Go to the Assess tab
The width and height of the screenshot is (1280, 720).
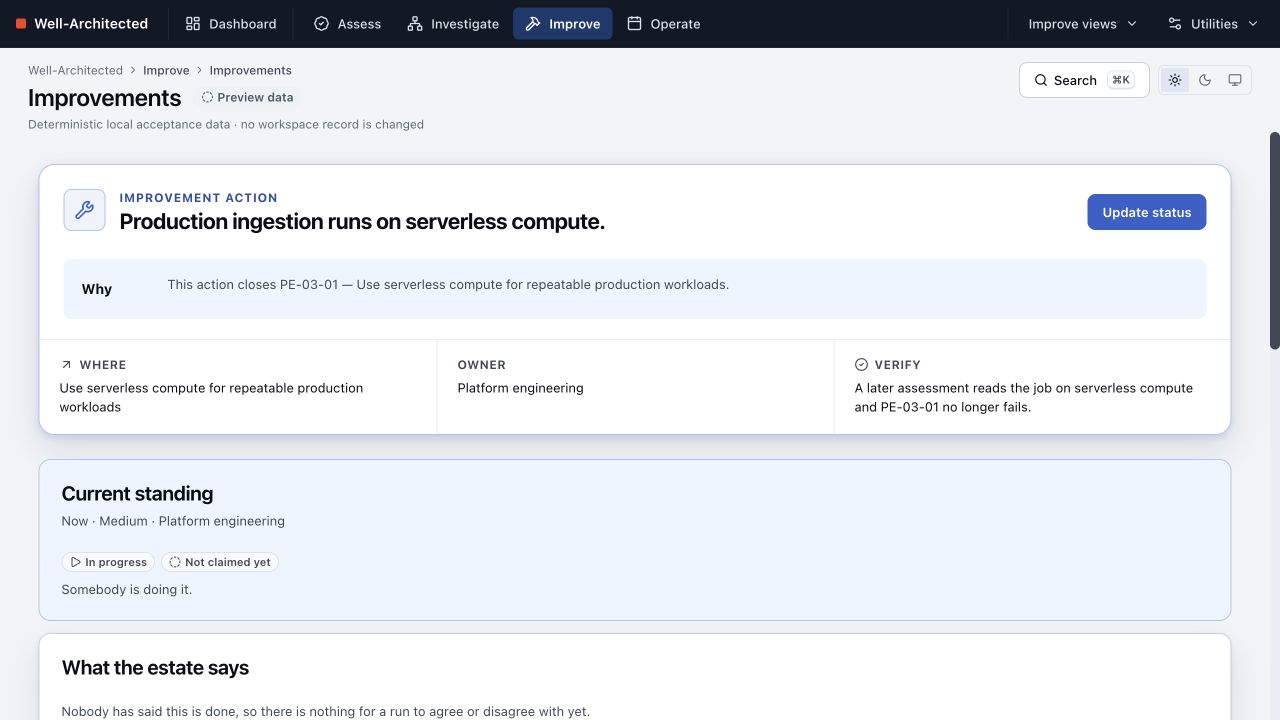(x=347, y=24)
